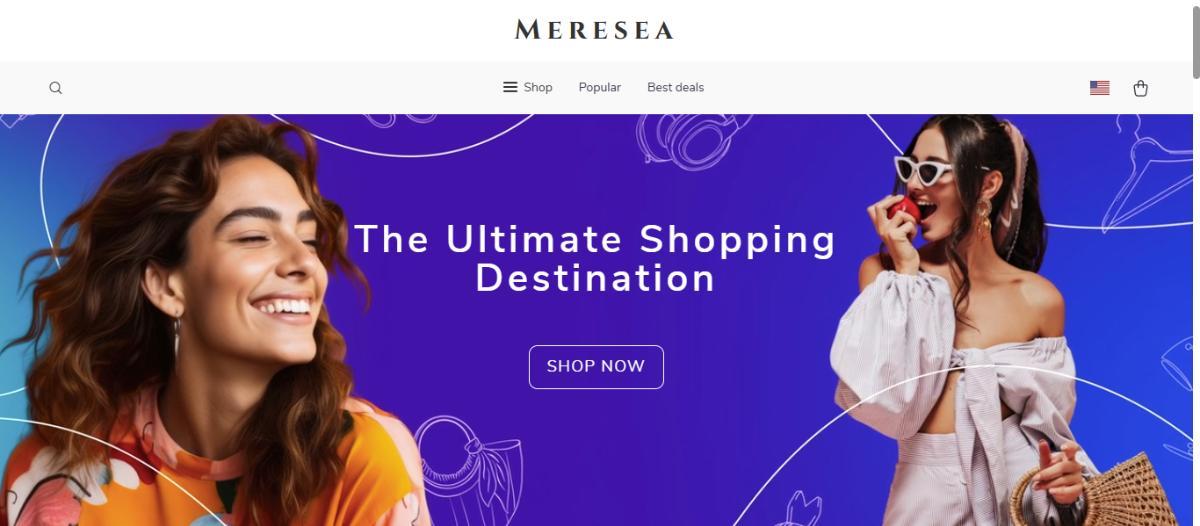Open the search magnifier icon

(56, 88)
